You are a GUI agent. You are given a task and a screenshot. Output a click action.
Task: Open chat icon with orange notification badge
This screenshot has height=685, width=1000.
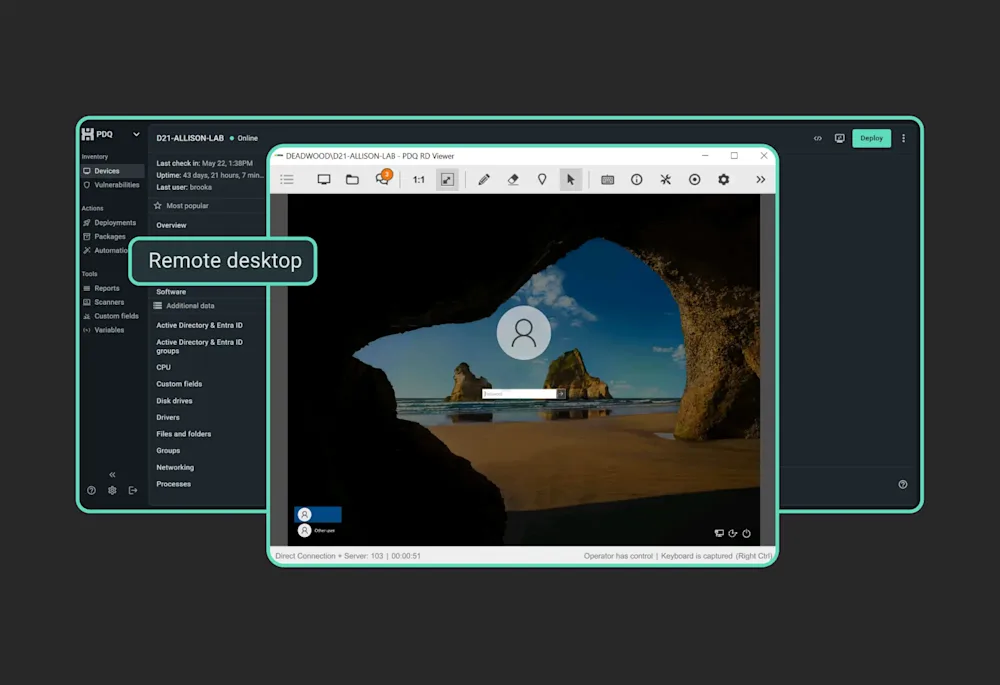(x=383, y=179)
